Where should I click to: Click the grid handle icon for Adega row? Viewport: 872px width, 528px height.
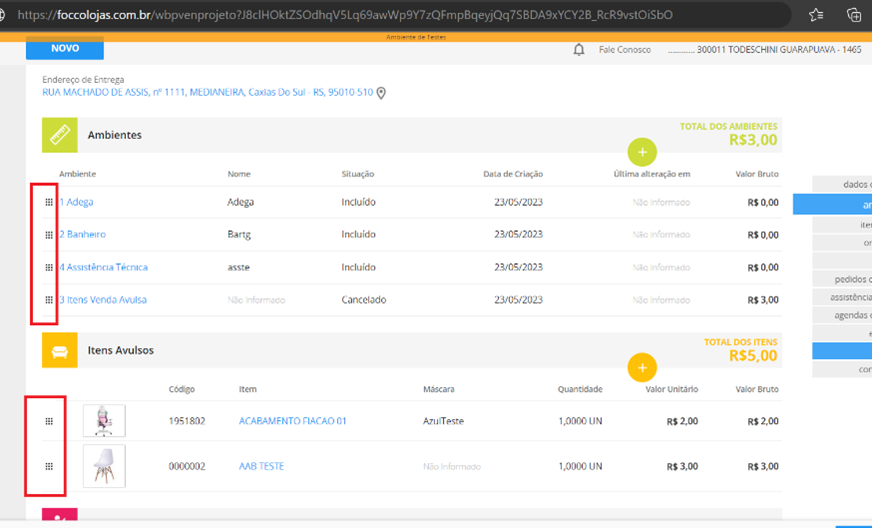[x=49, y=203]
